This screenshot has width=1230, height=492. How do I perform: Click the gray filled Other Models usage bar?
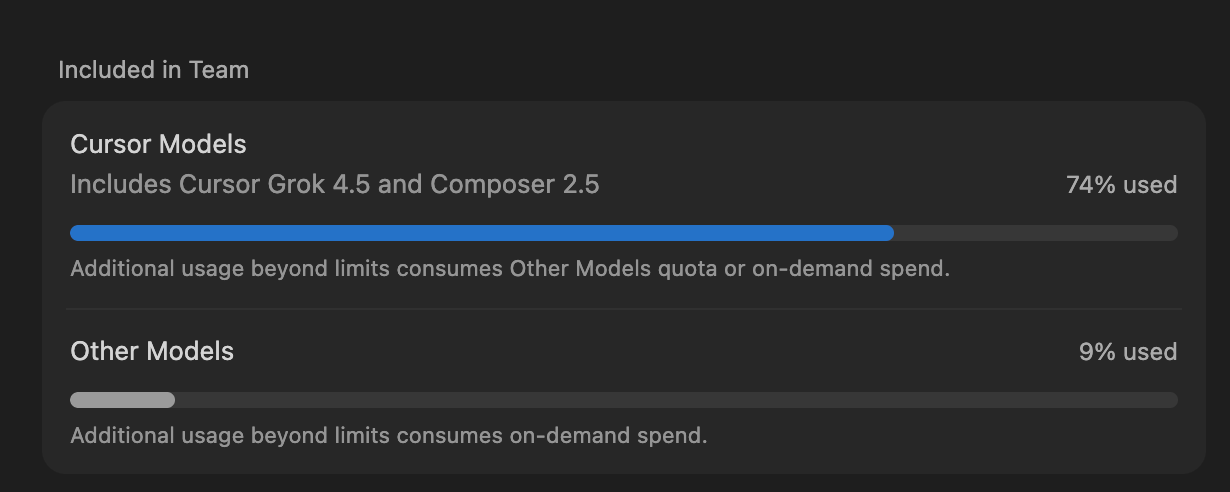tap(122, 400)
